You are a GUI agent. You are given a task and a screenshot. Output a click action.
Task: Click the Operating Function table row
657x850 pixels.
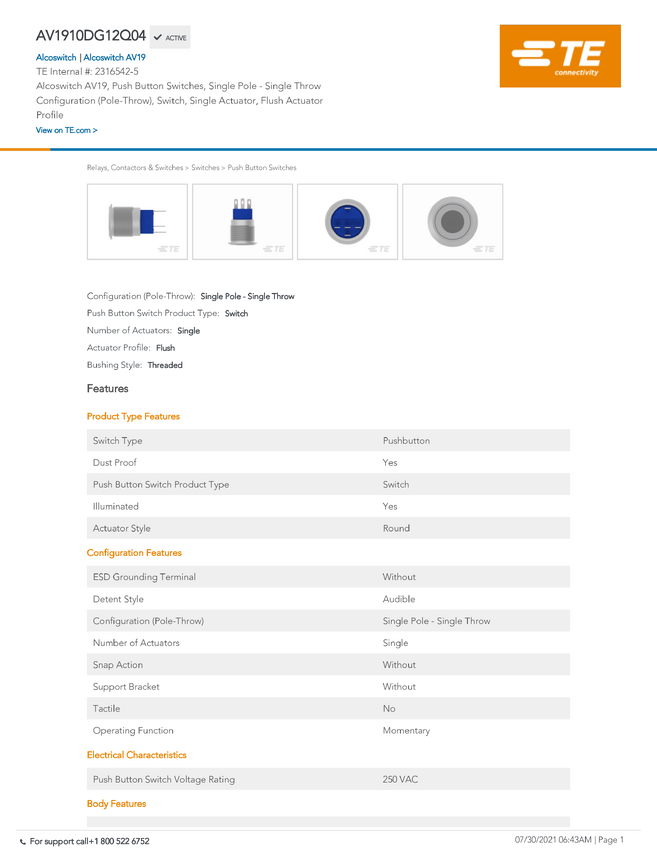click(328, 730)
